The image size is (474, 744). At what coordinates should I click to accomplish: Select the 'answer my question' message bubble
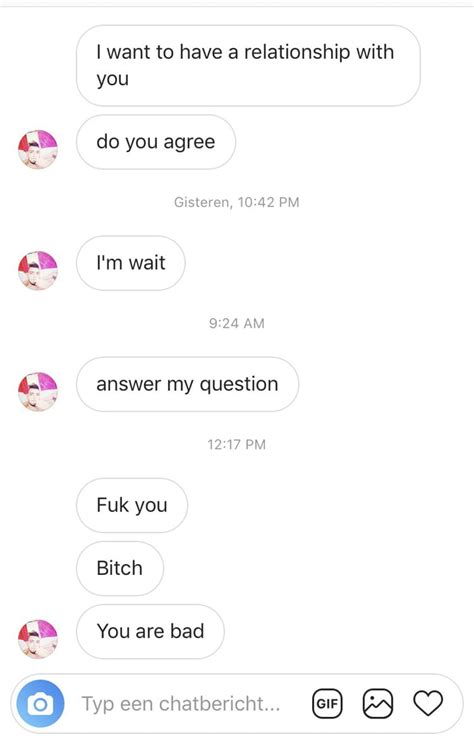tap(187, 384)
